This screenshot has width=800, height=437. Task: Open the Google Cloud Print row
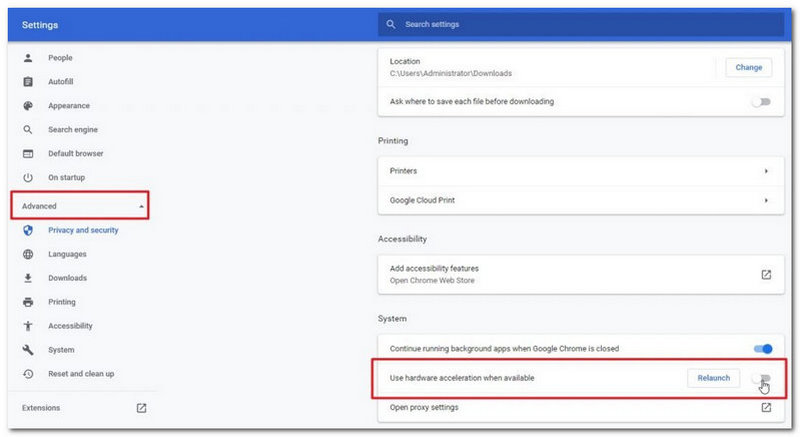pyautogui.click(x=581, y=200)
